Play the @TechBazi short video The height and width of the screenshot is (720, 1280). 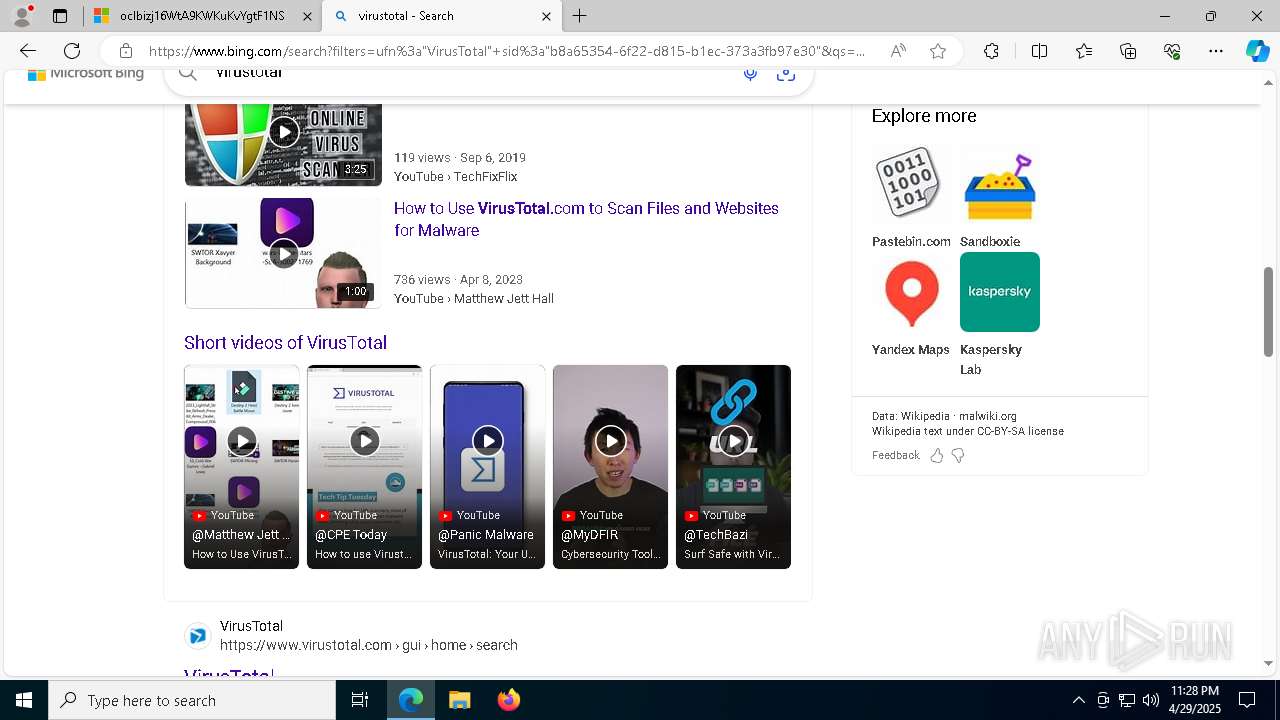tap(733, 467)
